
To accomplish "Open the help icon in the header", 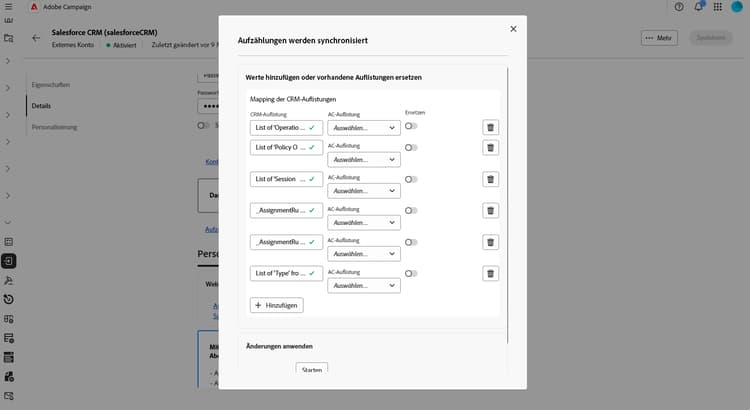I will point(679,7).
